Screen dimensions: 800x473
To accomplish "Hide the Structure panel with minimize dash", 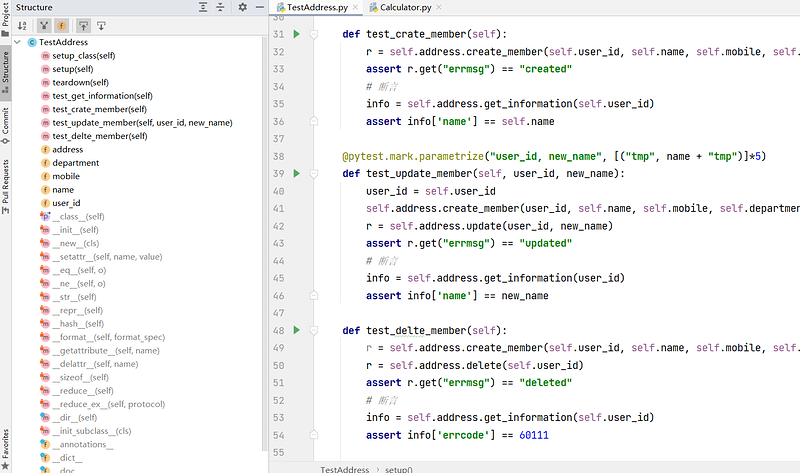I will pyautogui.click(x=259, y=7).
